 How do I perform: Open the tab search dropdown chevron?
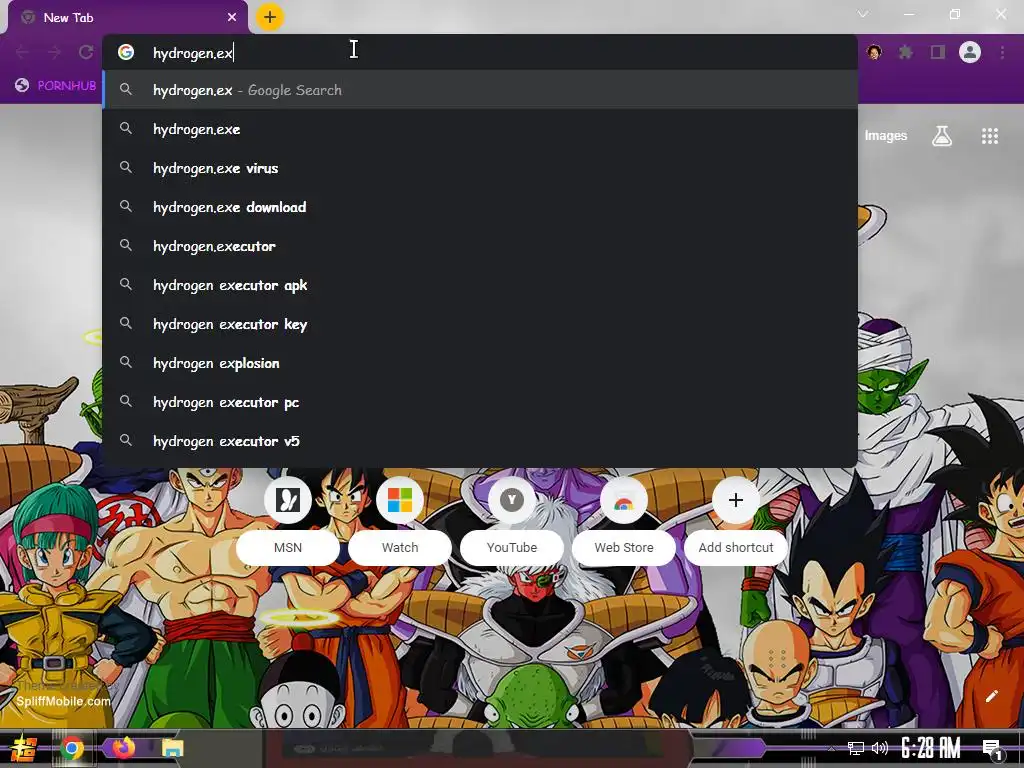pos(863,14)
